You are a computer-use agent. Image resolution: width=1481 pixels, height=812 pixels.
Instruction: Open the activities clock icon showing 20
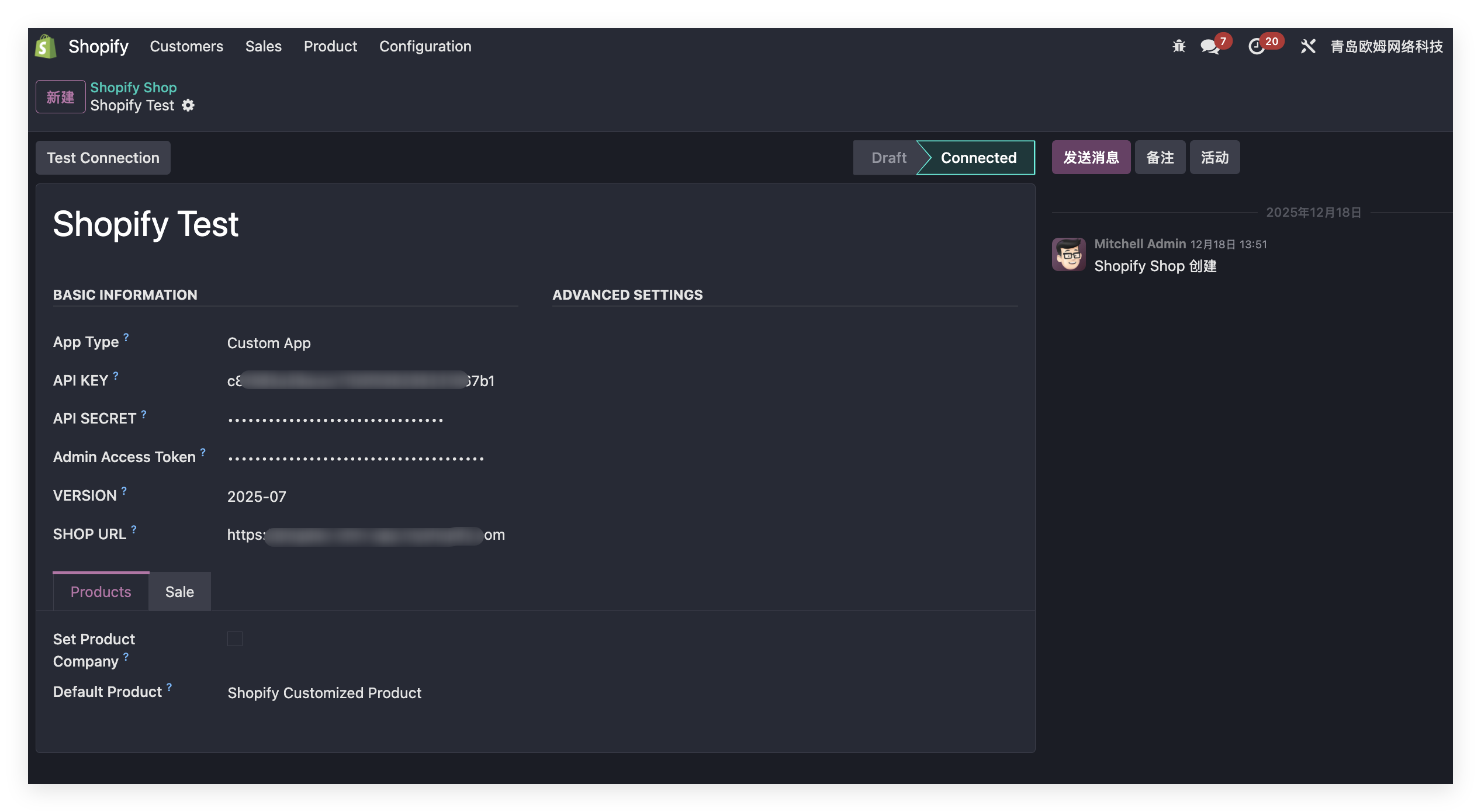pos(1258,47)
